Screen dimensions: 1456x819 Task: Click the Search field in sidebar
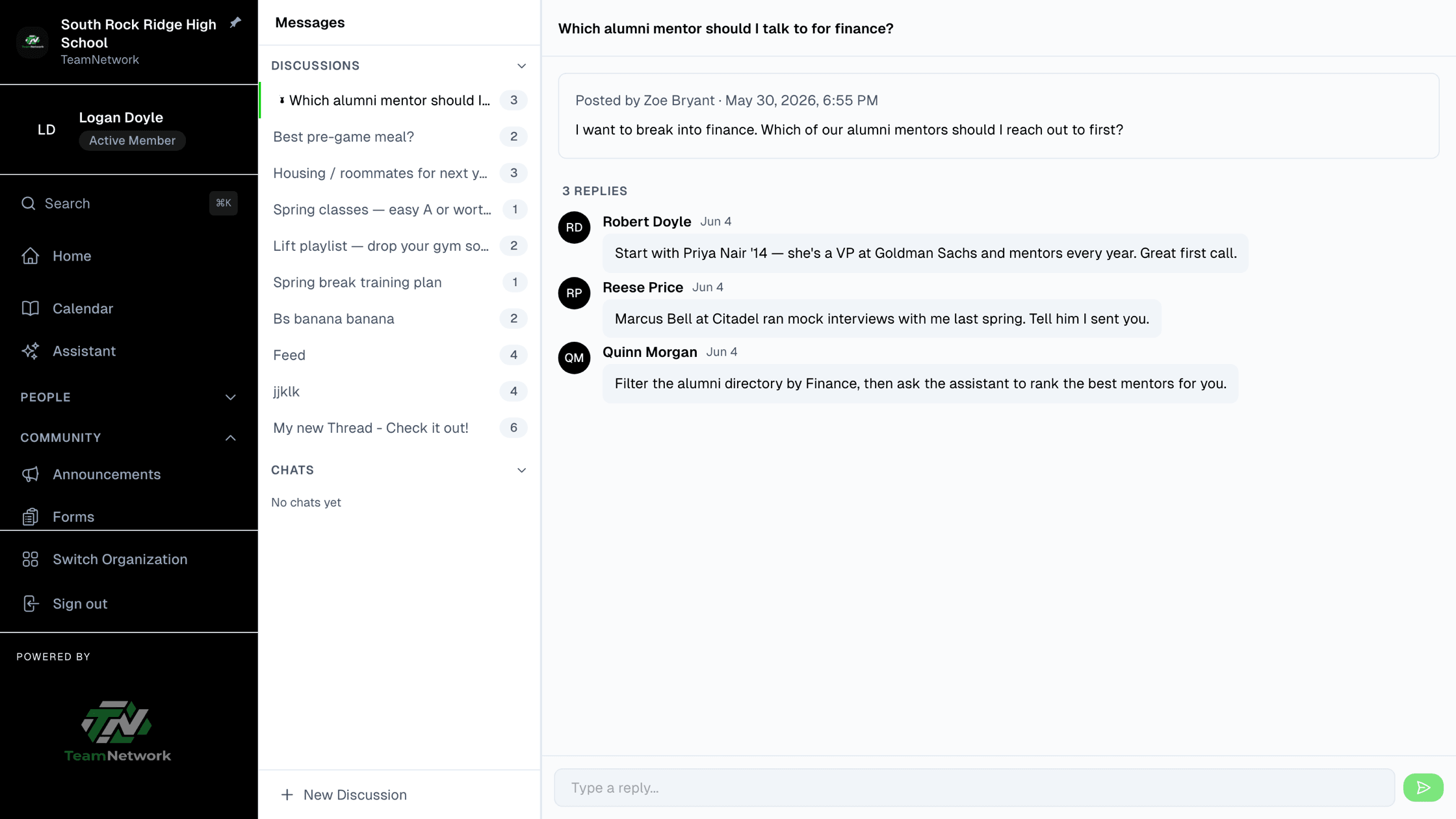tap(129, 203)
